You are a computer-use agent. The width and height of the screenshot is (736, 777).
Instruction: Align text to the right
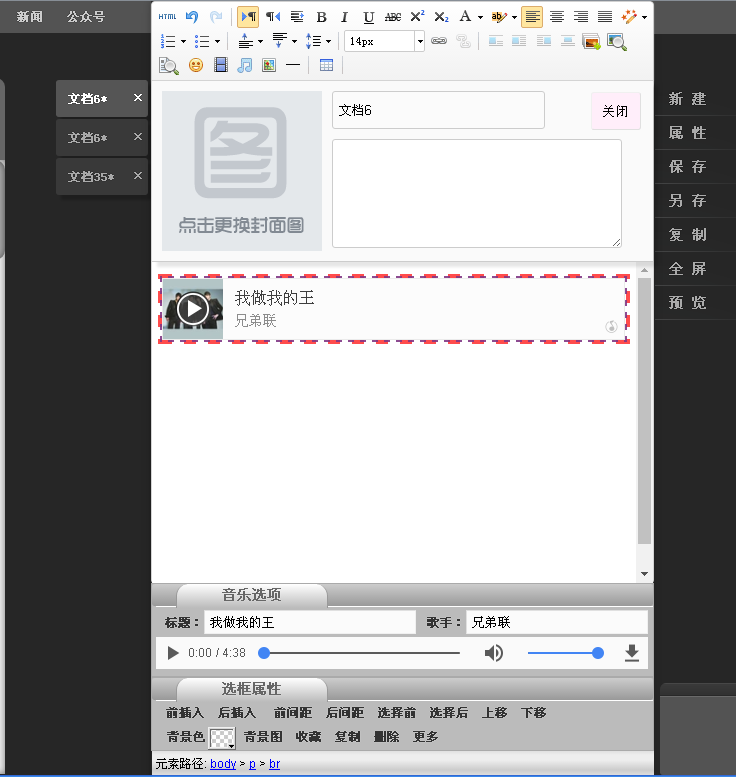(x=581, y=17)
